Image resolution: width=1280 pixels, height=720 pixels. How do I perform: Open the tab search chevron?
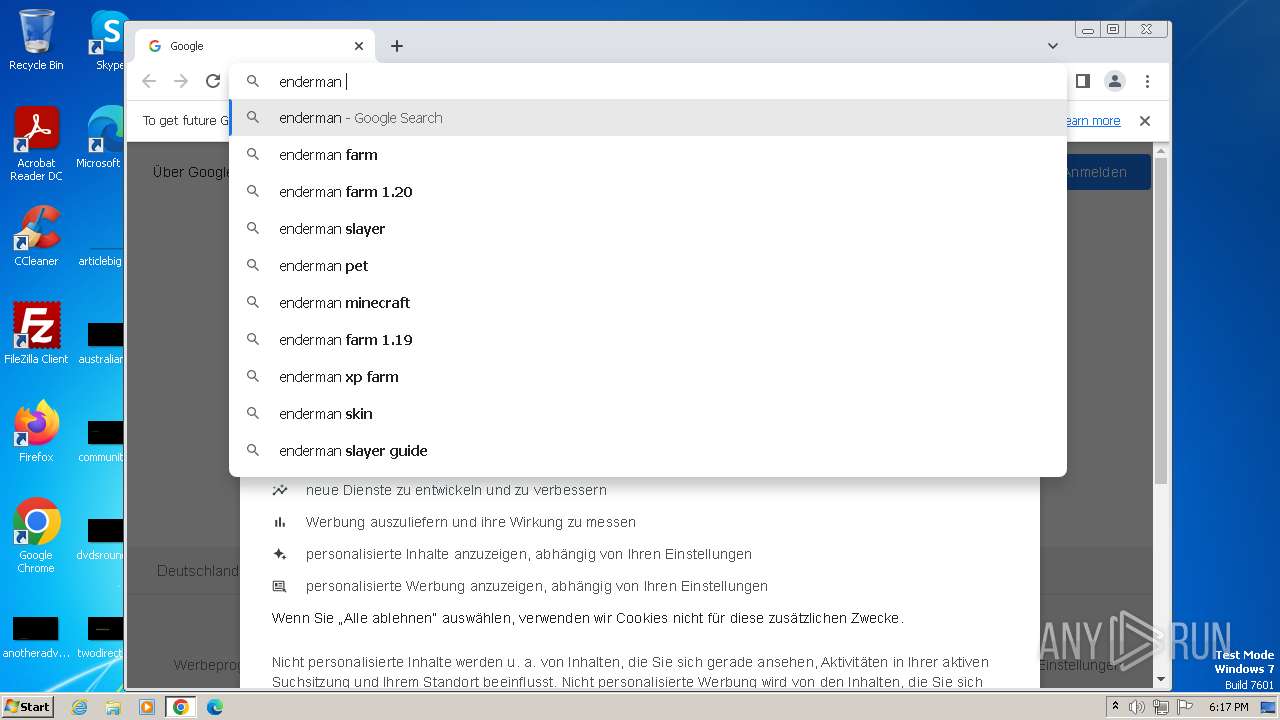pos(1053,46)
